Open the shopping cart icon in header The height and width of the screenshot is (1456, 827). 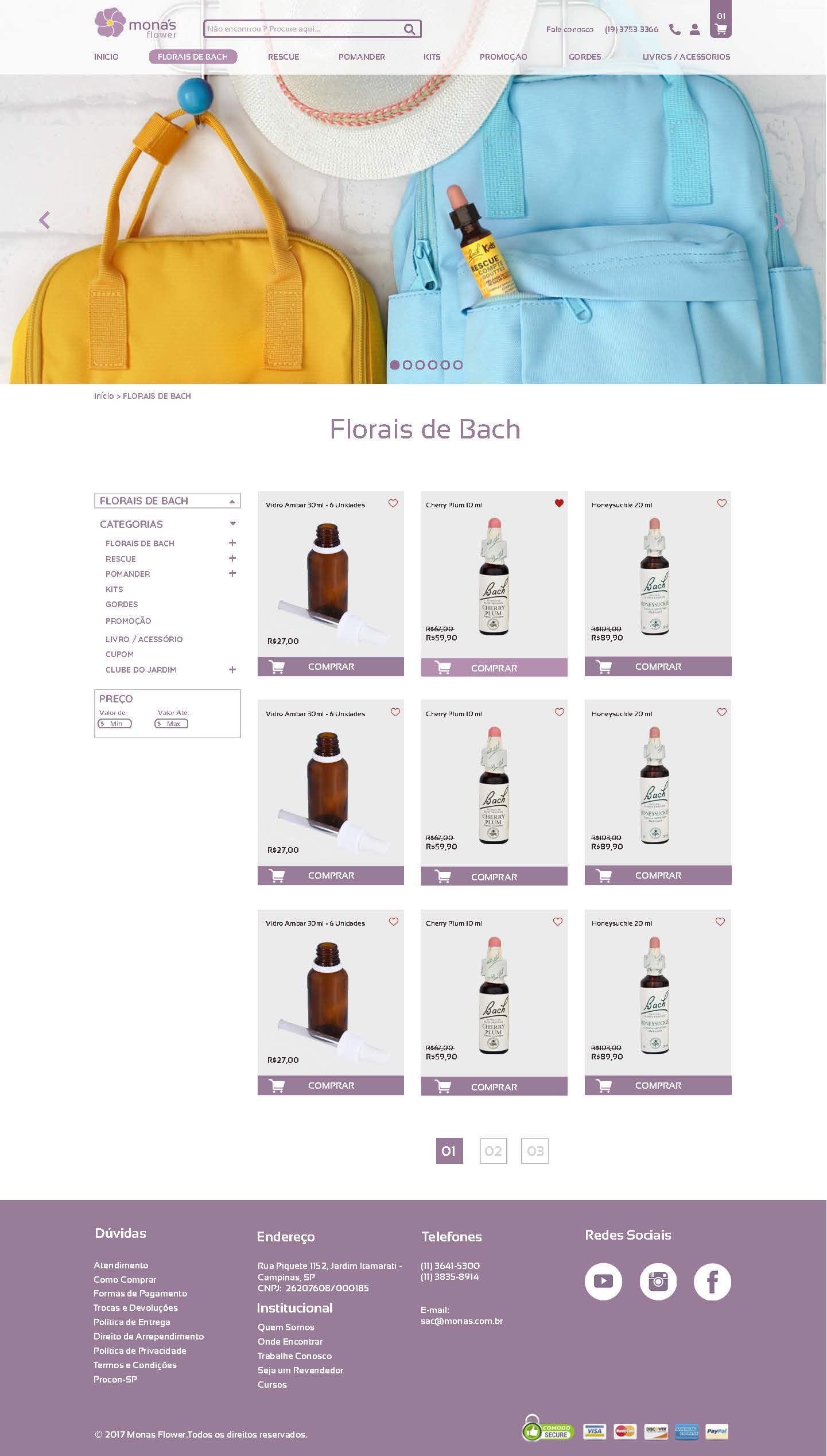tap(721, 29)
